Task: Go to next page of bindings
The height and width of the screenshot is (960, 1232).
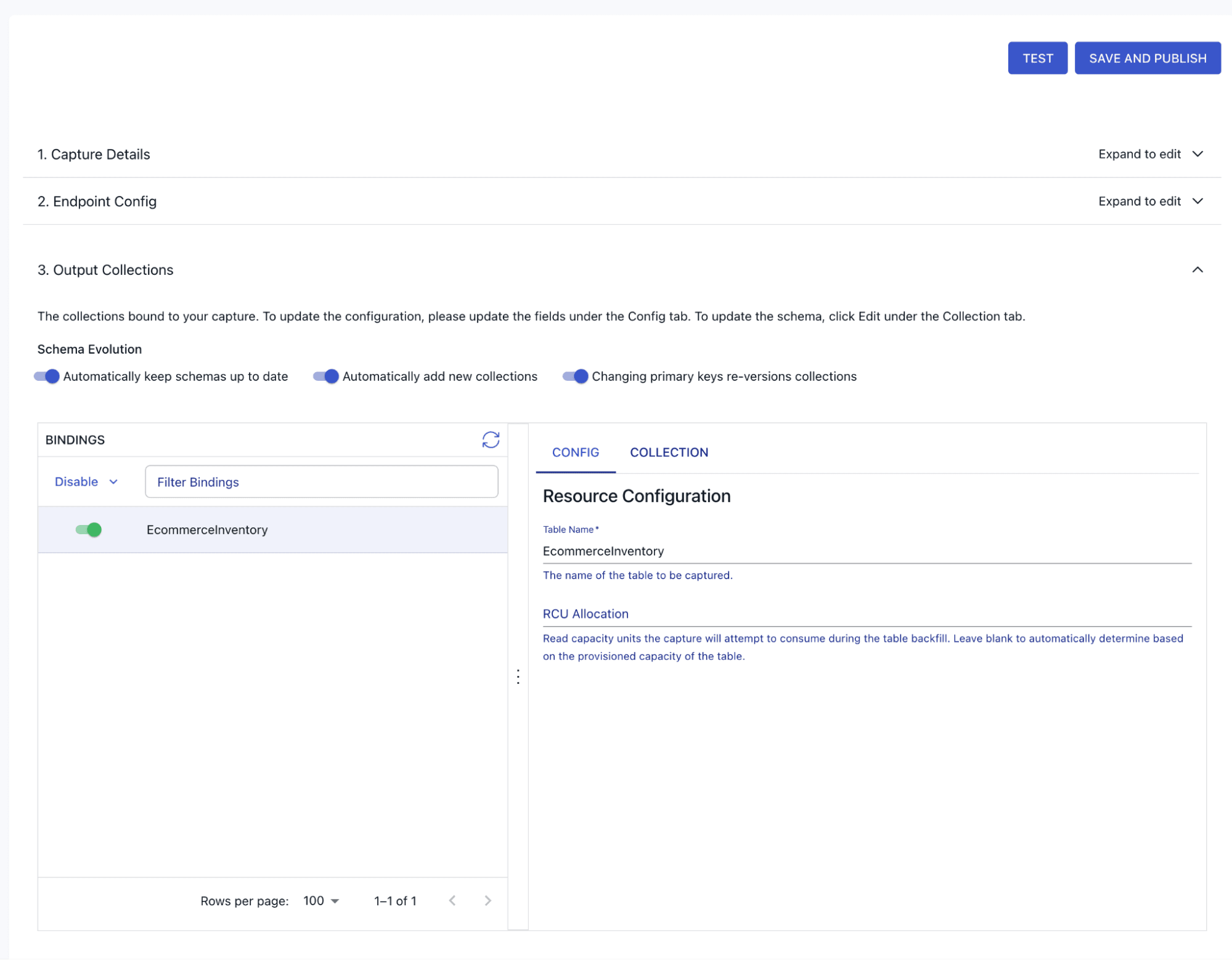Action: (x=487, y=900)
